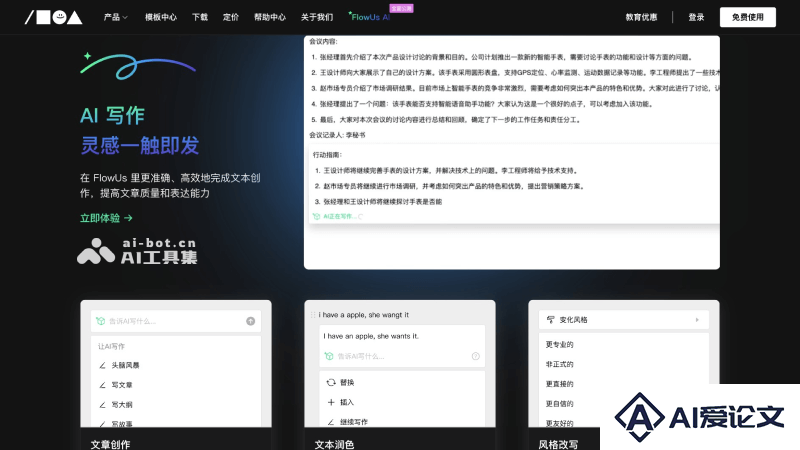Click the 变化风格 menu row
Screen dimensions: 800x450
623,320
